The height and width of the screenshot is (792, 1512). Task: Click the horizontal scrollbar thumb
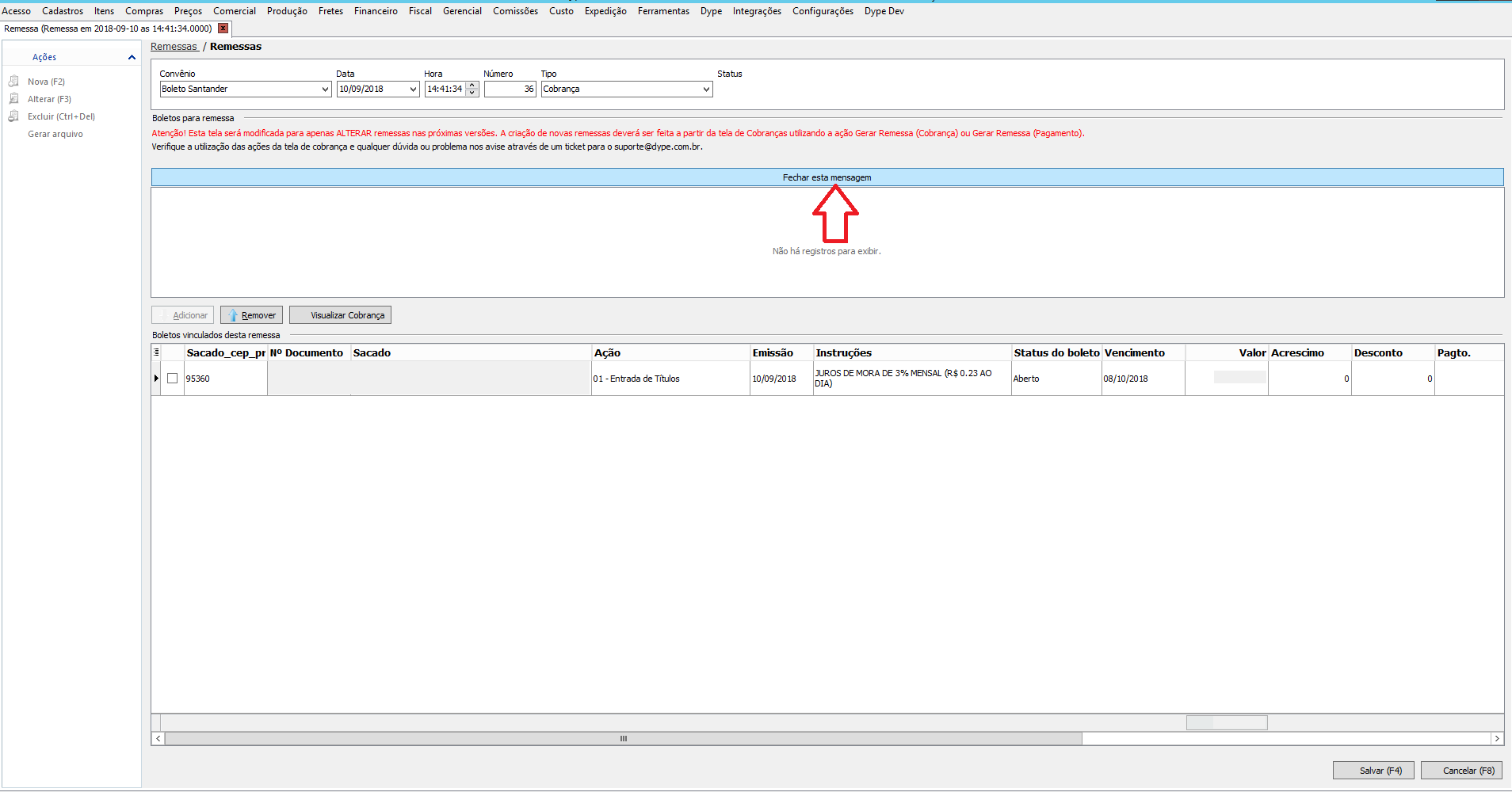coord(623,738)
